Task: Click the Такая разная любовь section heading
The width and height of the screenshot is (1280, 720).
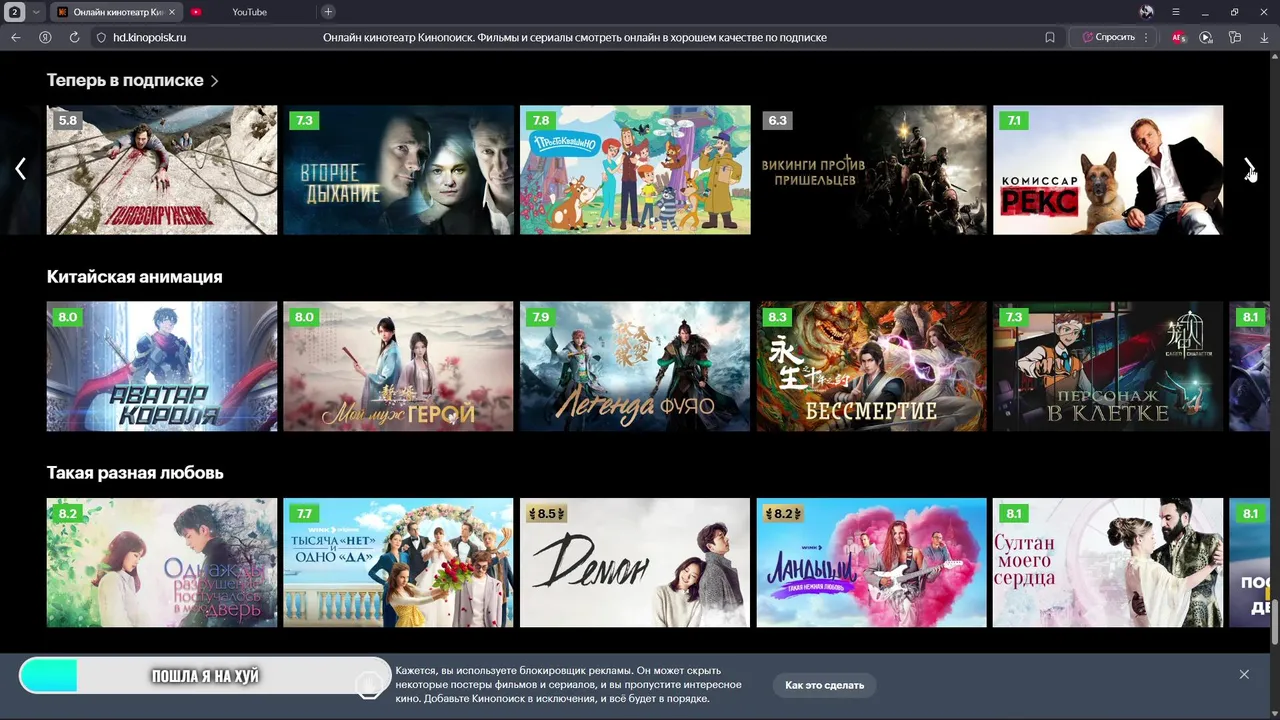Action: [x=135, y=472]
